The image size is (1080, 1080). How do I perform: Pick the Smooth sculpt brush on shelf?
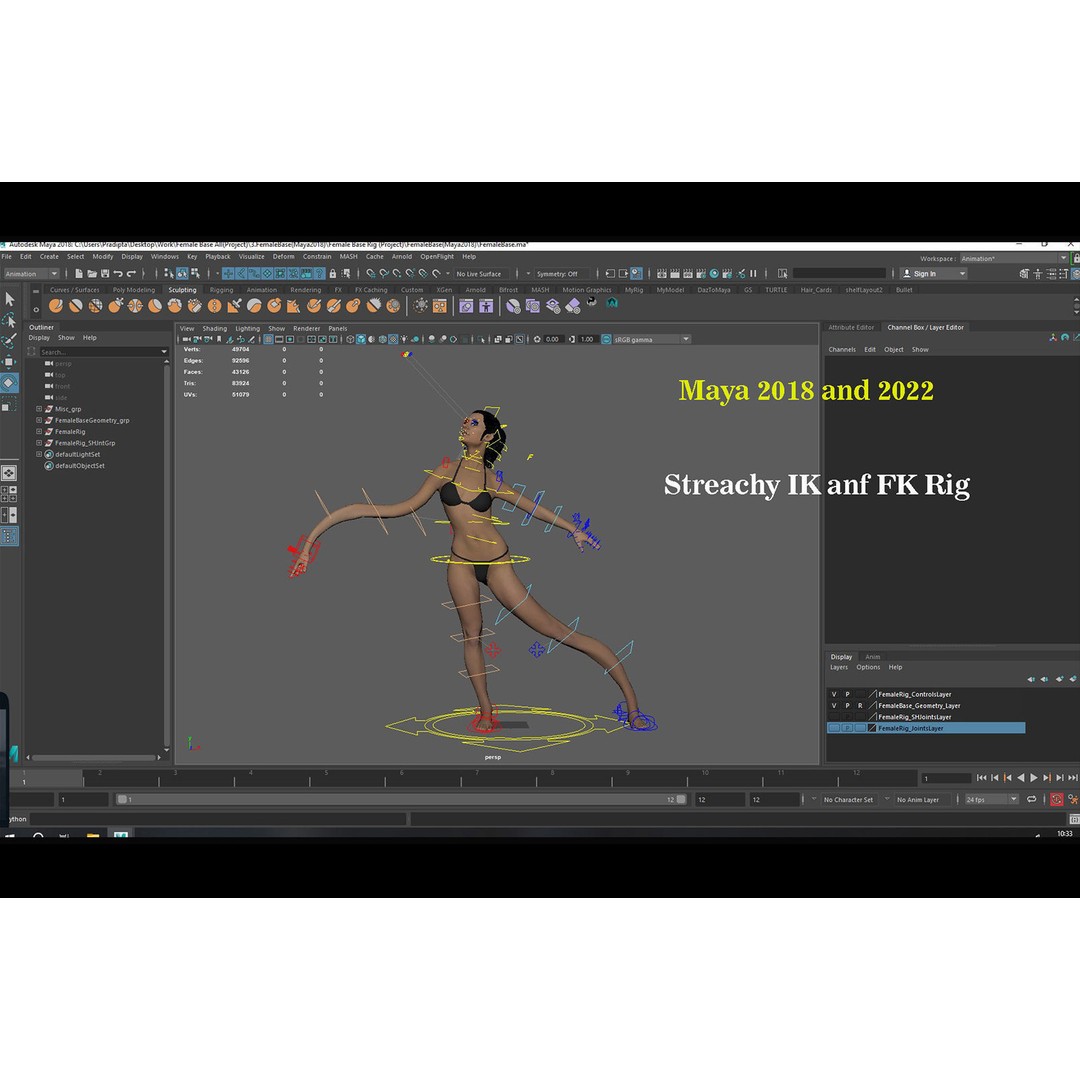[76, 305]
